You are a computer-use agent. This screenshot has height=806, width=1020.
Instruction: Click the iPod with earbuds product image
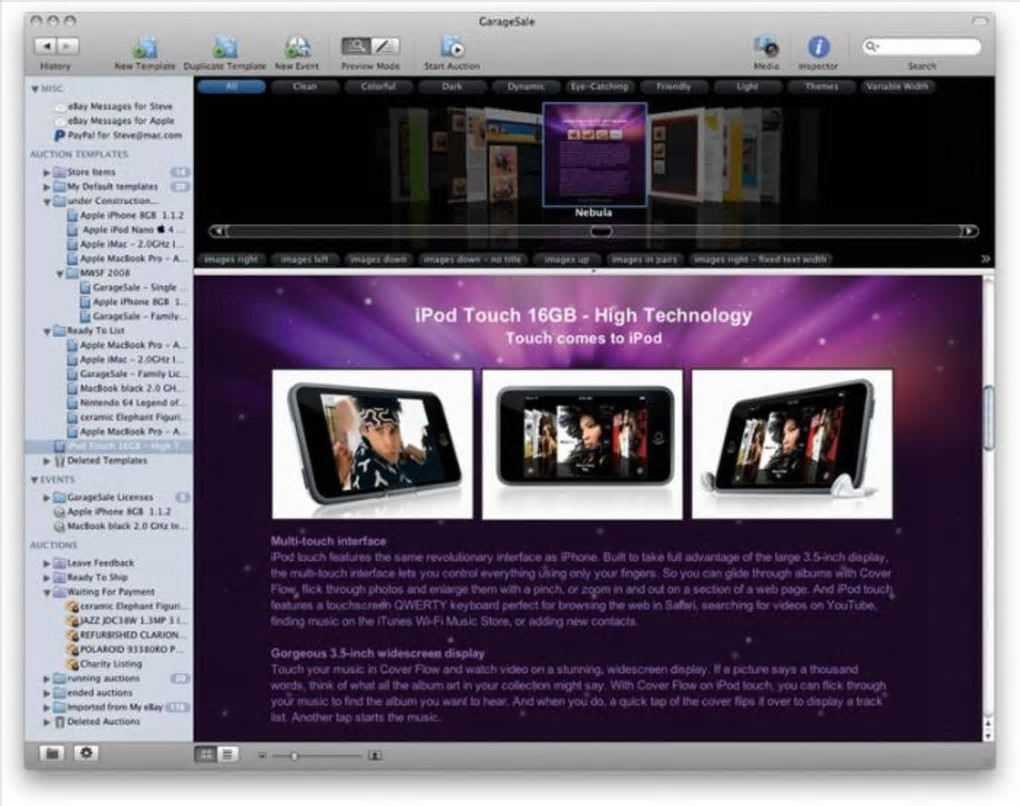click(x=792, y=444)
